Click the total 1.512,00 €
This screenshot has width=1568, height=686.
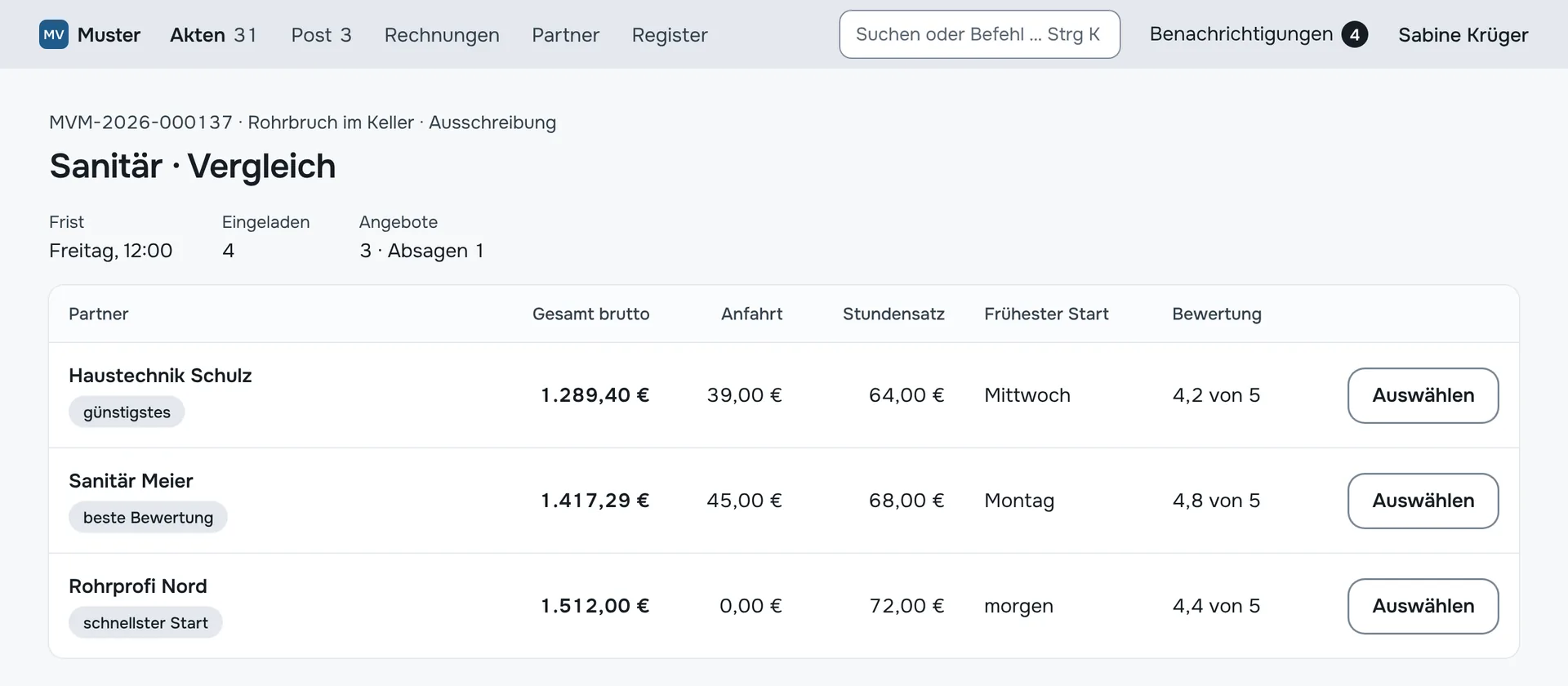[x=595, y=606]
